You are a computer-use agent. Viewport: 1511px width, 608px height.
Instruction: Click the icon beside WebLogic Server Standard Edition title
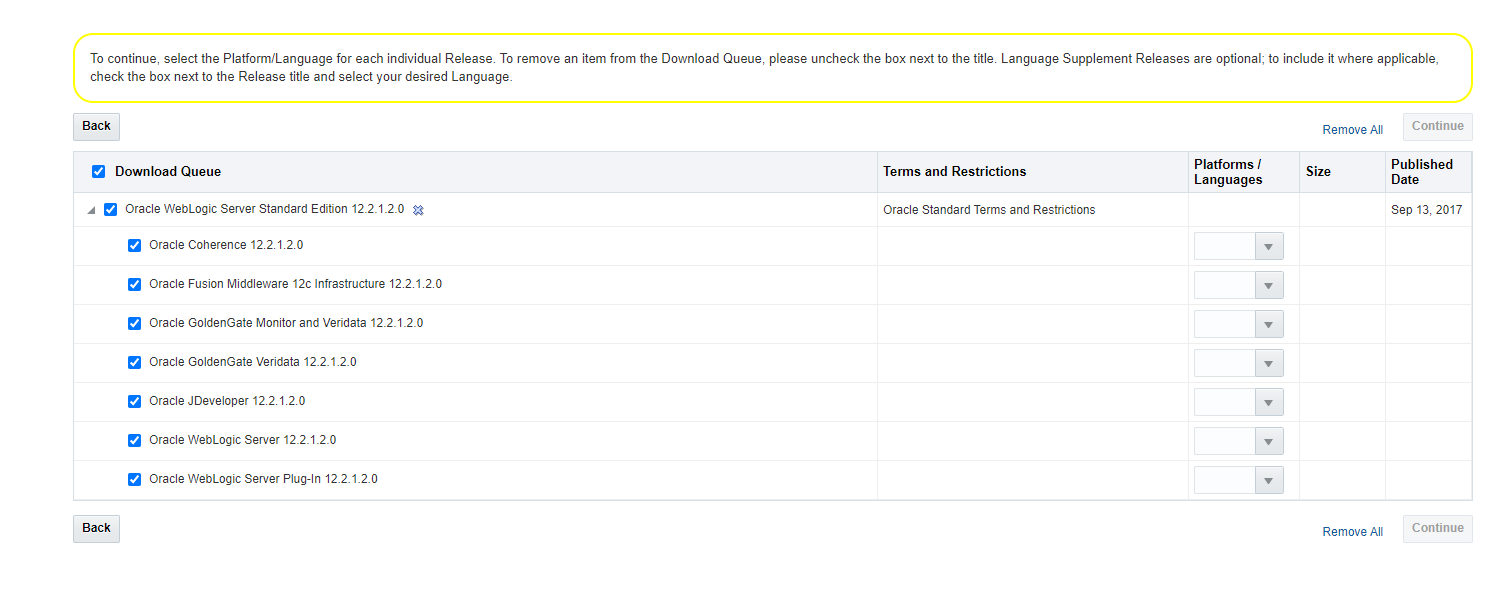click(418, 210)
